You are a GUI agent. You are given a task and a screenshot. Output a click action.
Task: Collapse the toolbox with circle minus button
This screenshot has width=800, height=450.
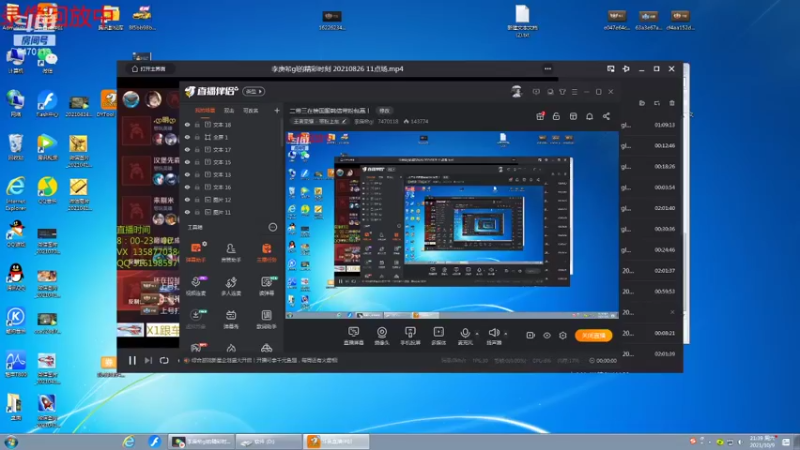click(272, 228)
